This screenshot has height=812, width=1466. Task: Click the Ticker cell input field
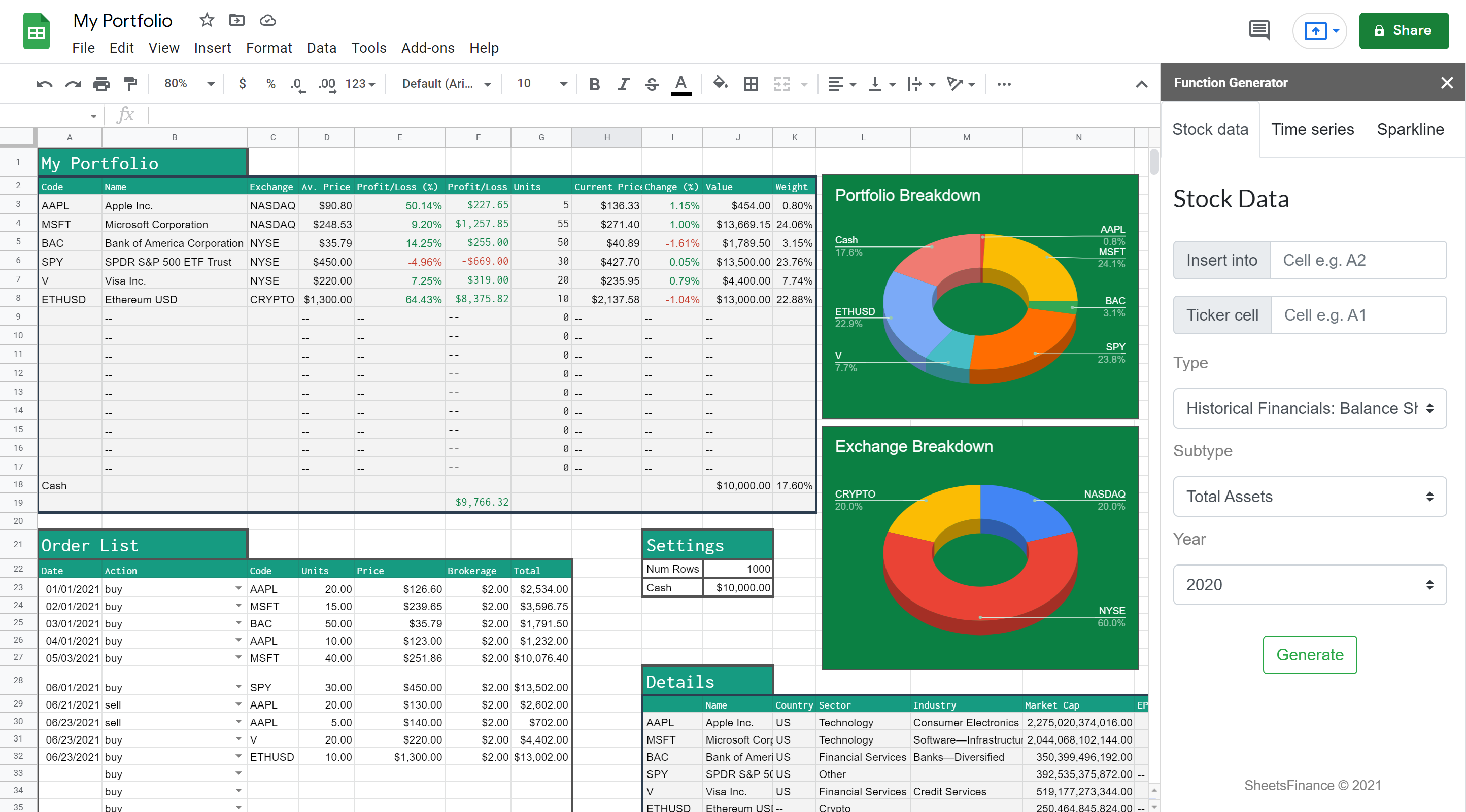click(1358, 314)
